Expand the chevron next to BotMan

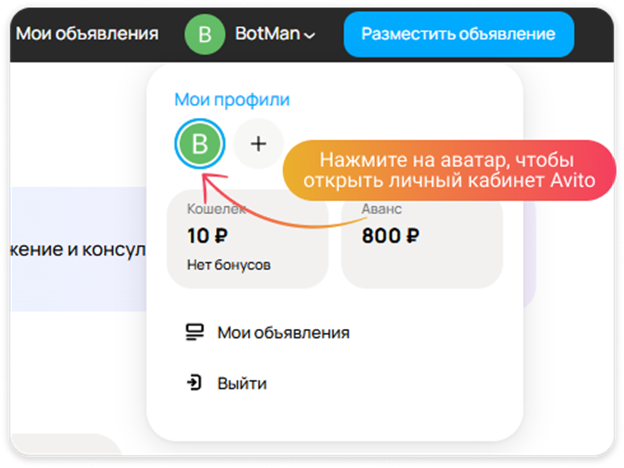pyautogui.click(x=309, y=36)
